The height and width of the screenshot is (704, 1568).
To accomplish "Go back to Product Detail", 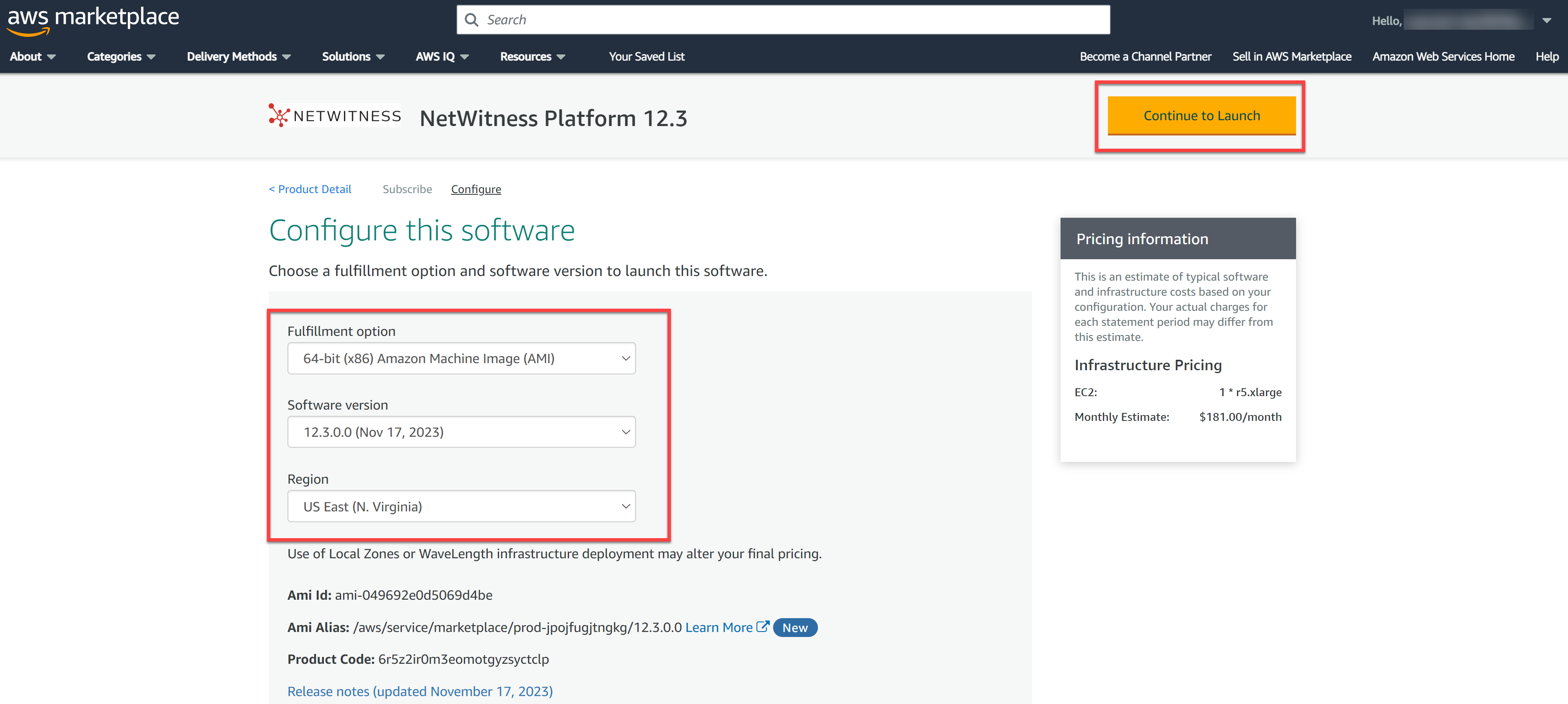I will pyautogui.click(x=310, y=189).
